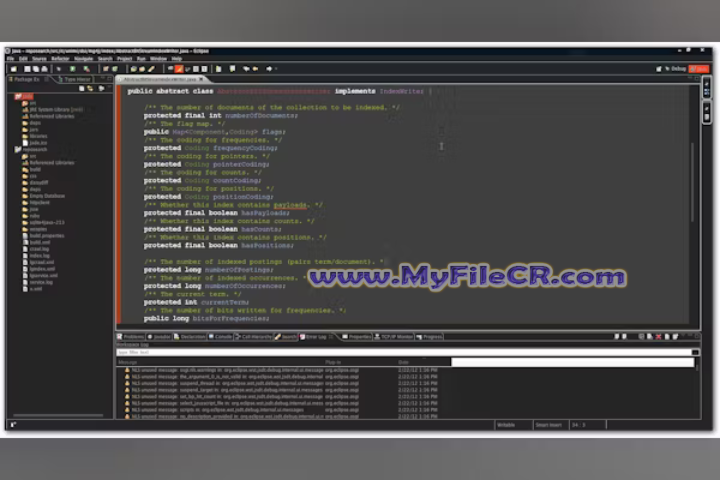Click the underlined word payloads in editor
Screen dimensions: 720x480
click(x=290, y=205)
